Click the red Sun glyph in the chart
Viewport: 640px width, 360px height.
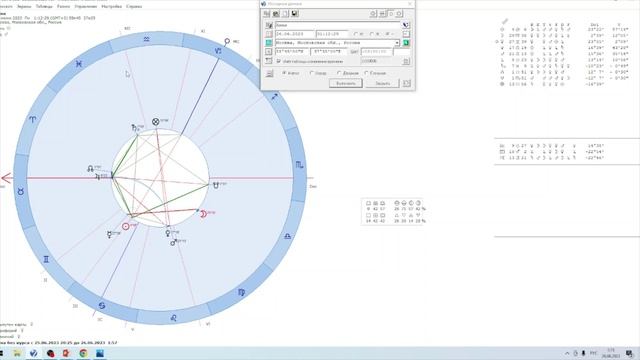[x=126, y=226]
